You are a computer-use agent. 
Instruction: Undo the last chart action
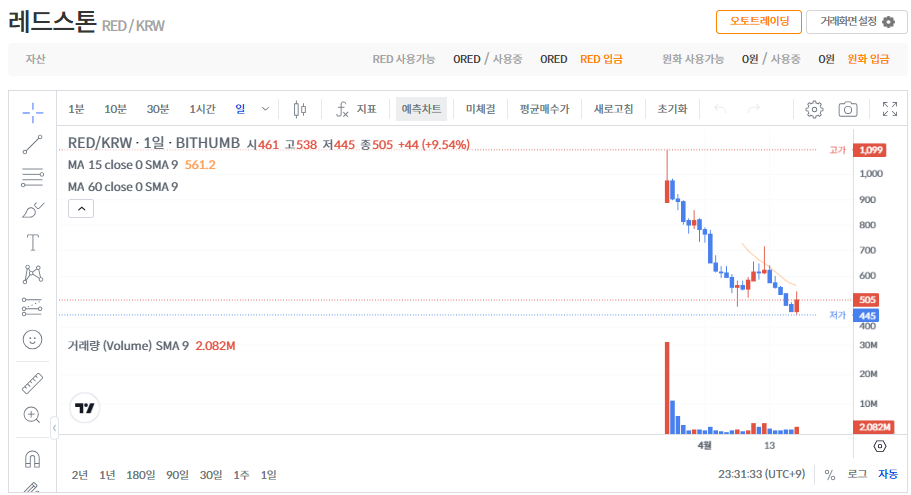pyautogui.click(x=720, y=109)
